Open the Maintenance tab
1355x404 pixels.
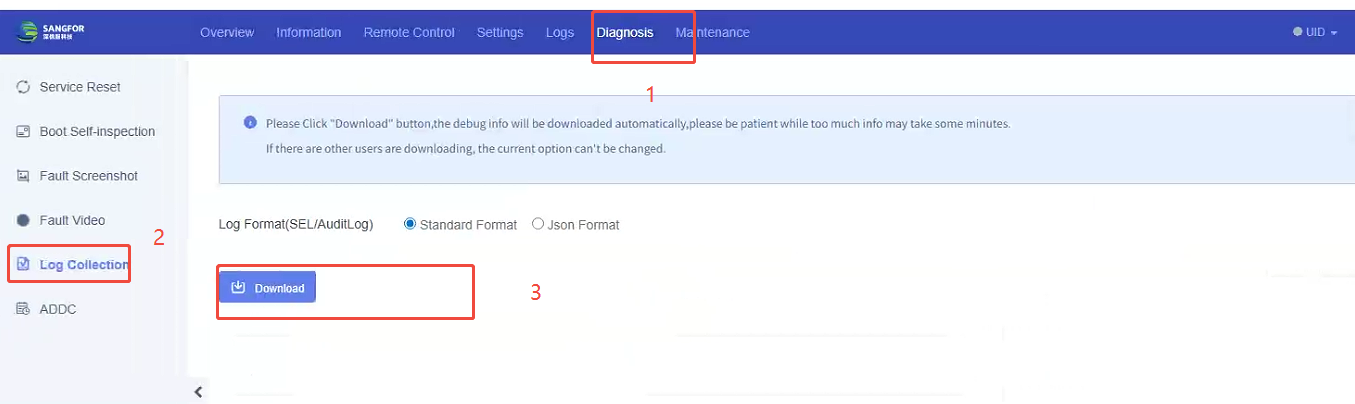click(x=712, y=32)
